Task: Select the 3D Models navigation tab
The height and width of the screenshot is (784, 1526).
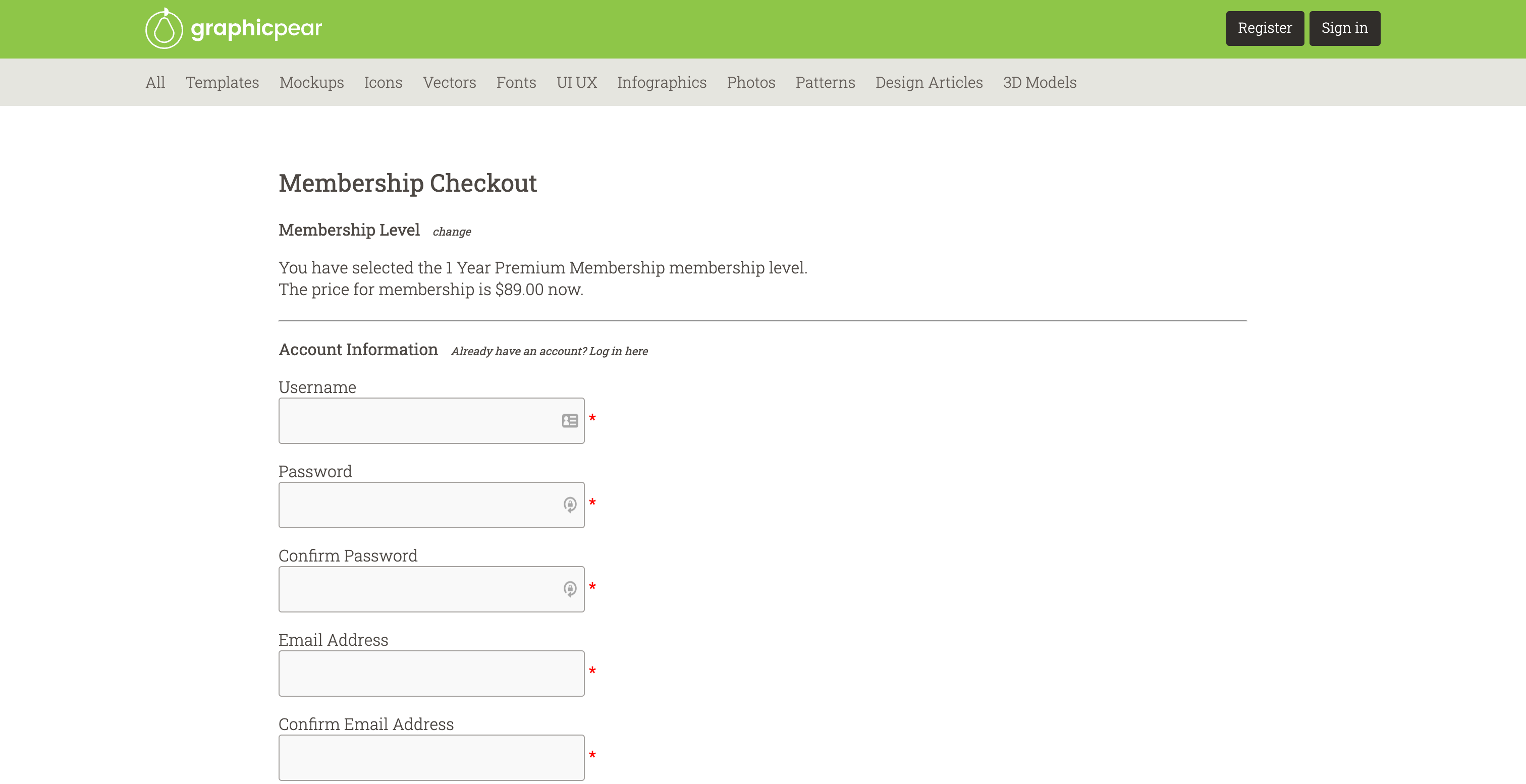Action: (x=1040, y=82)
